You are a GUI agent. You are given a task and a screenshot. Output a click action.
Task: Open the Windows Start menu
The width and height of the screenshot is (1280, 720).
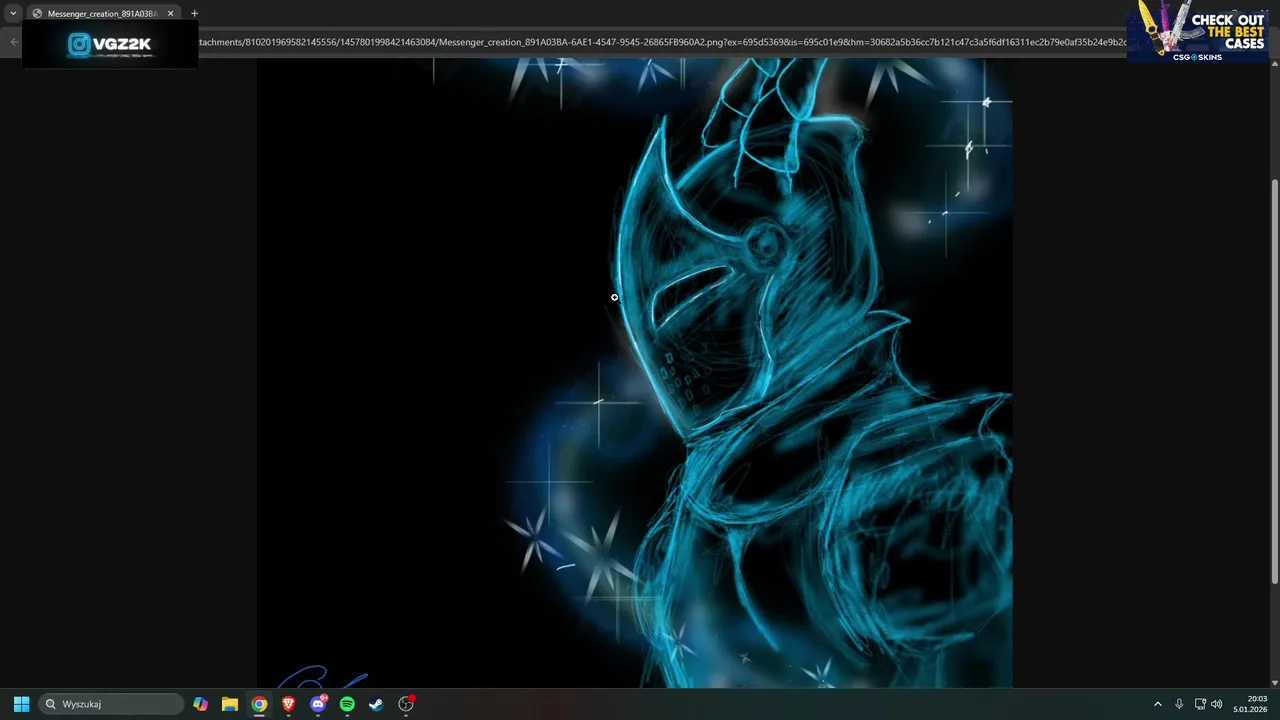click(x=21, y=704)
